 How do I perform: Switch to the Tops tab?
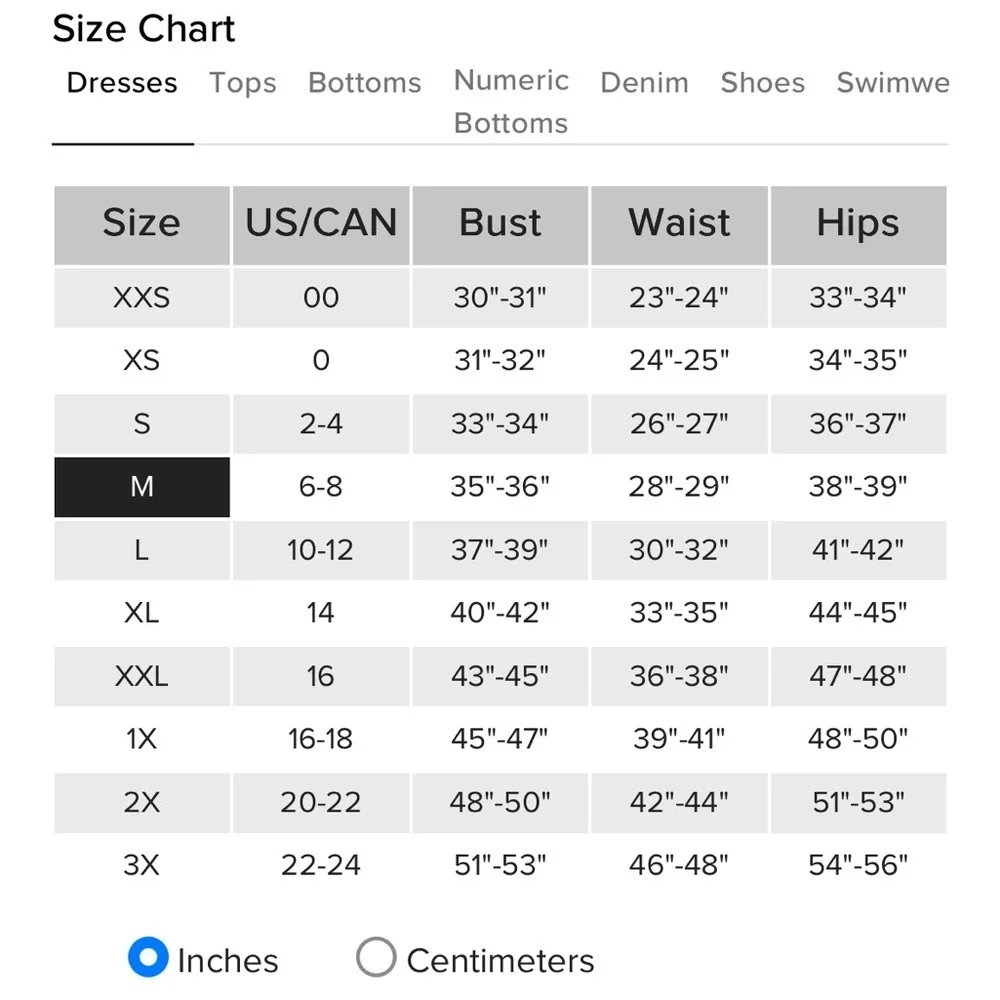coord(243,83)
